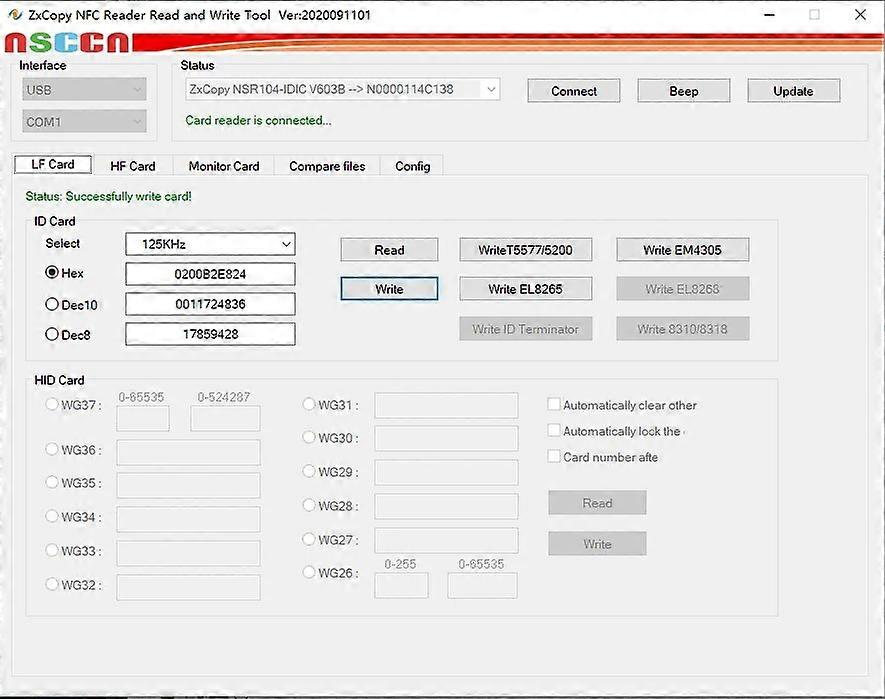Screen dimensions: 885x699
Task: Expand the ZxCopy NSR104 device dropdown
Action: click(342, 90)
